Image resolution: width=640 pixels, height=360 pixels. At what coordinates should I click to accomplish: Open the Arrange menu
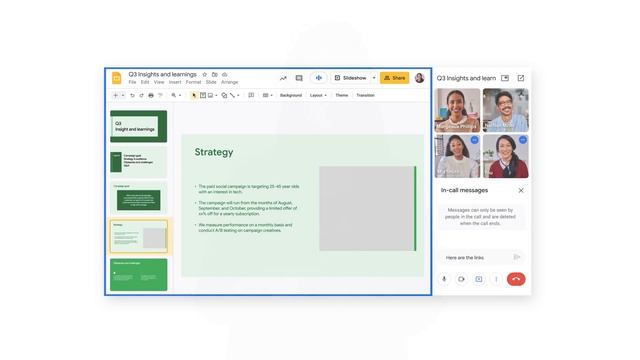point(229,82)
